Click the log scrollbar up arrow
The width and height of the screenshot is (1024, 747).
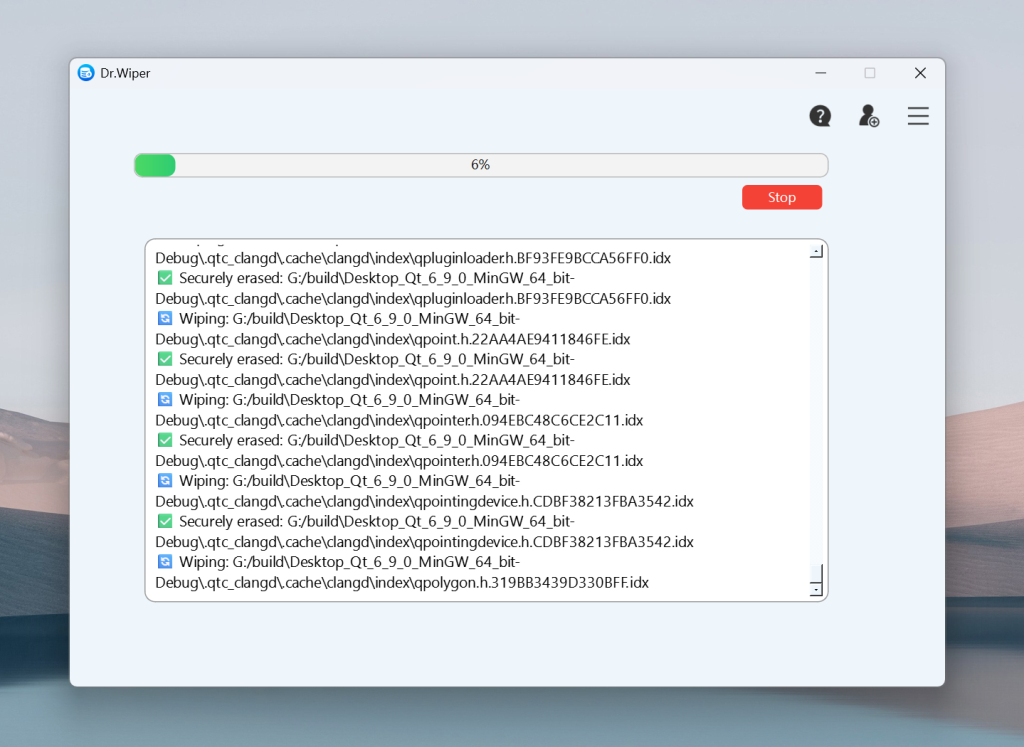815,250
